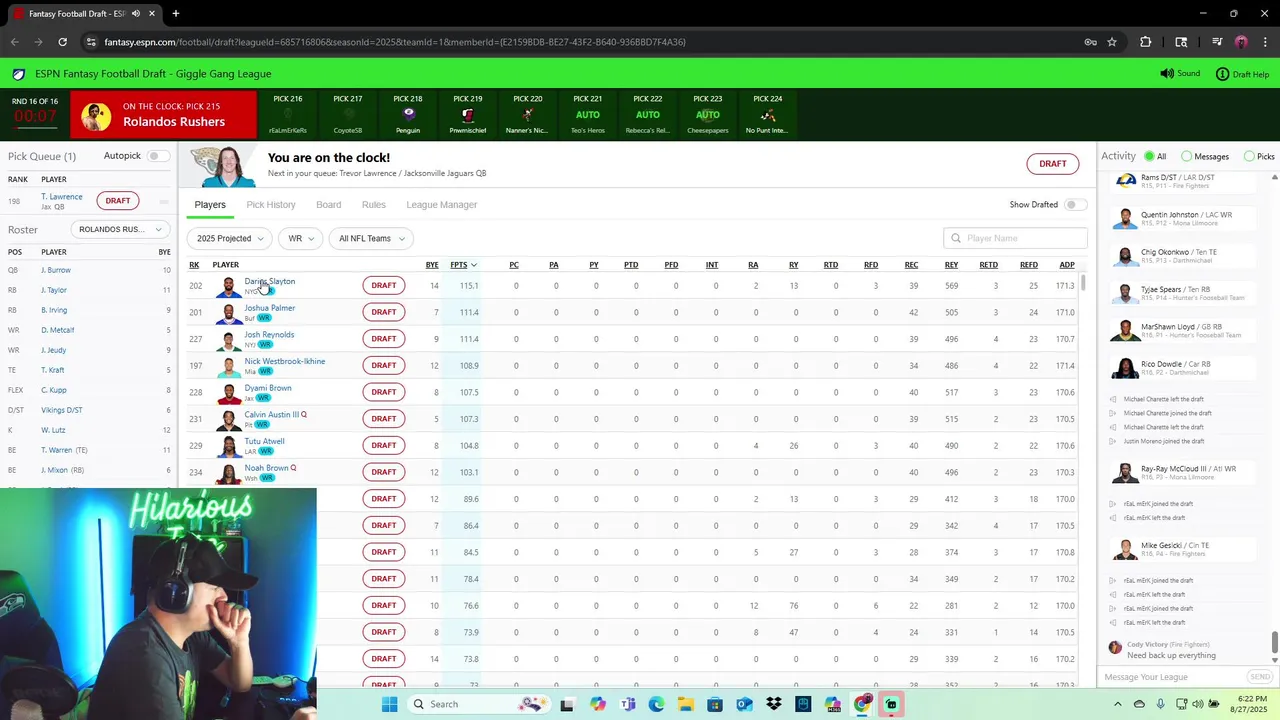Open the Rolandos Rus... roster dropdown

pyautogui.click(x=121, y=229)
